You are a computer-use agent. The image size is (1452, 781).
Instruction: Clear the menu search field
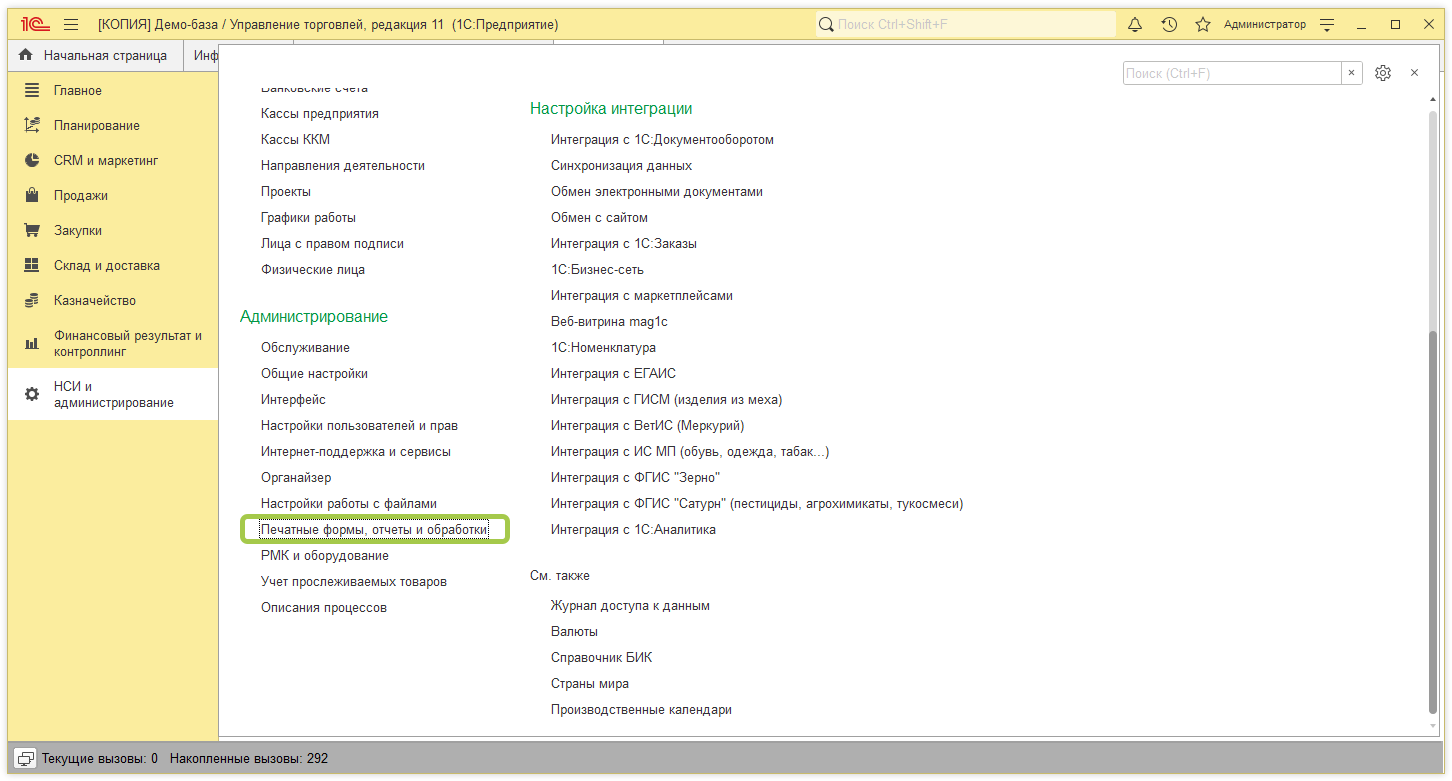pos(1352,73)
